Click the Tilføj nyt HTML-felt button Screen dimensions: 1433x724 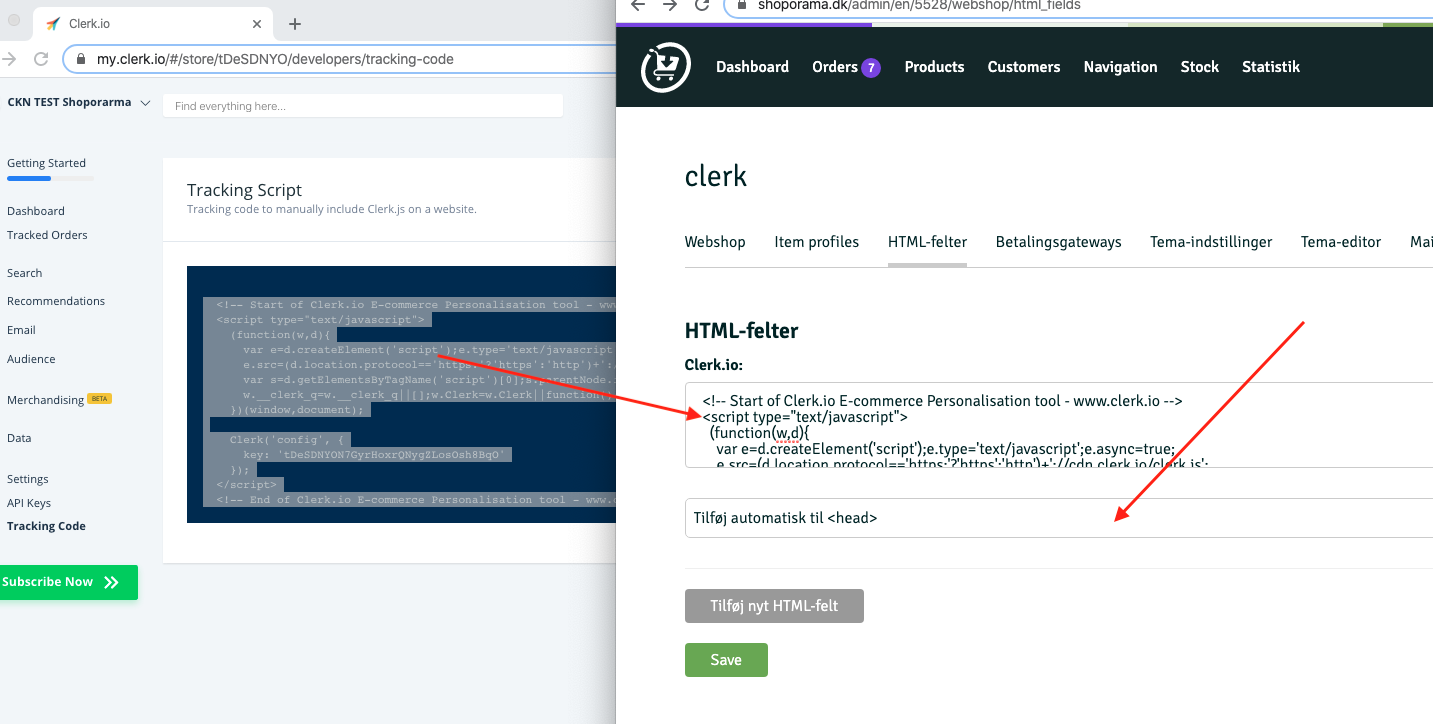click(x=774, y=606)
